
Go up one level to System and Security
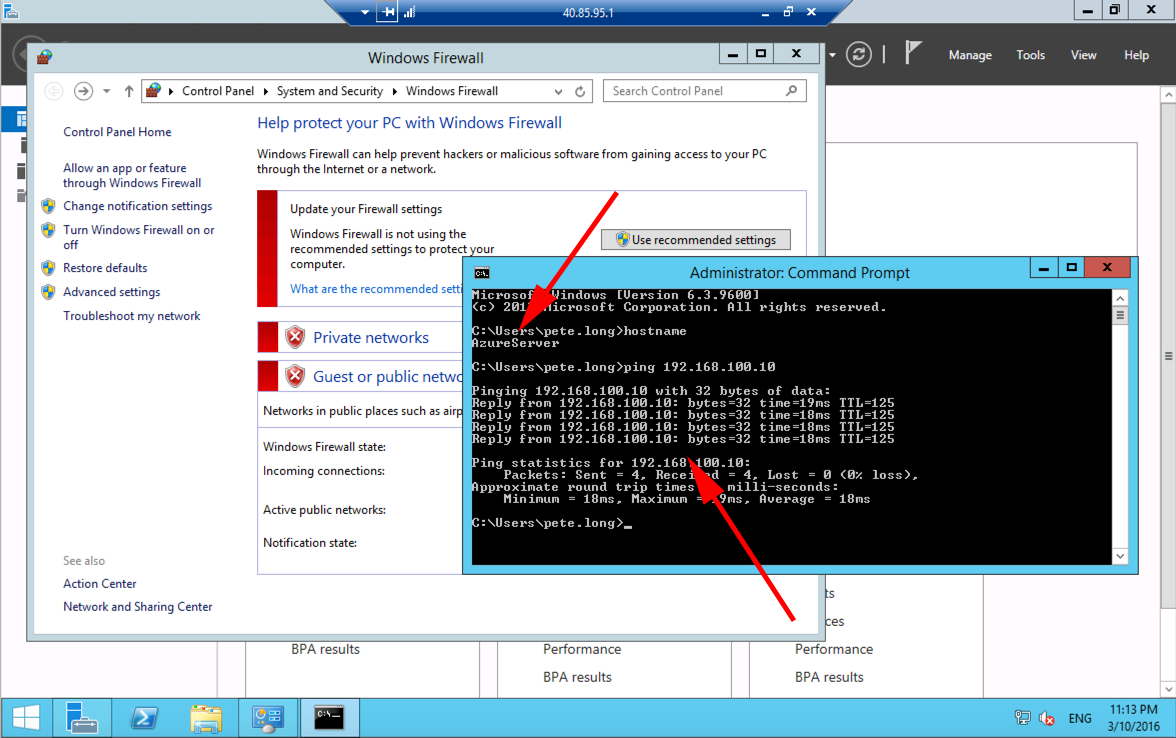coord(129,91)
